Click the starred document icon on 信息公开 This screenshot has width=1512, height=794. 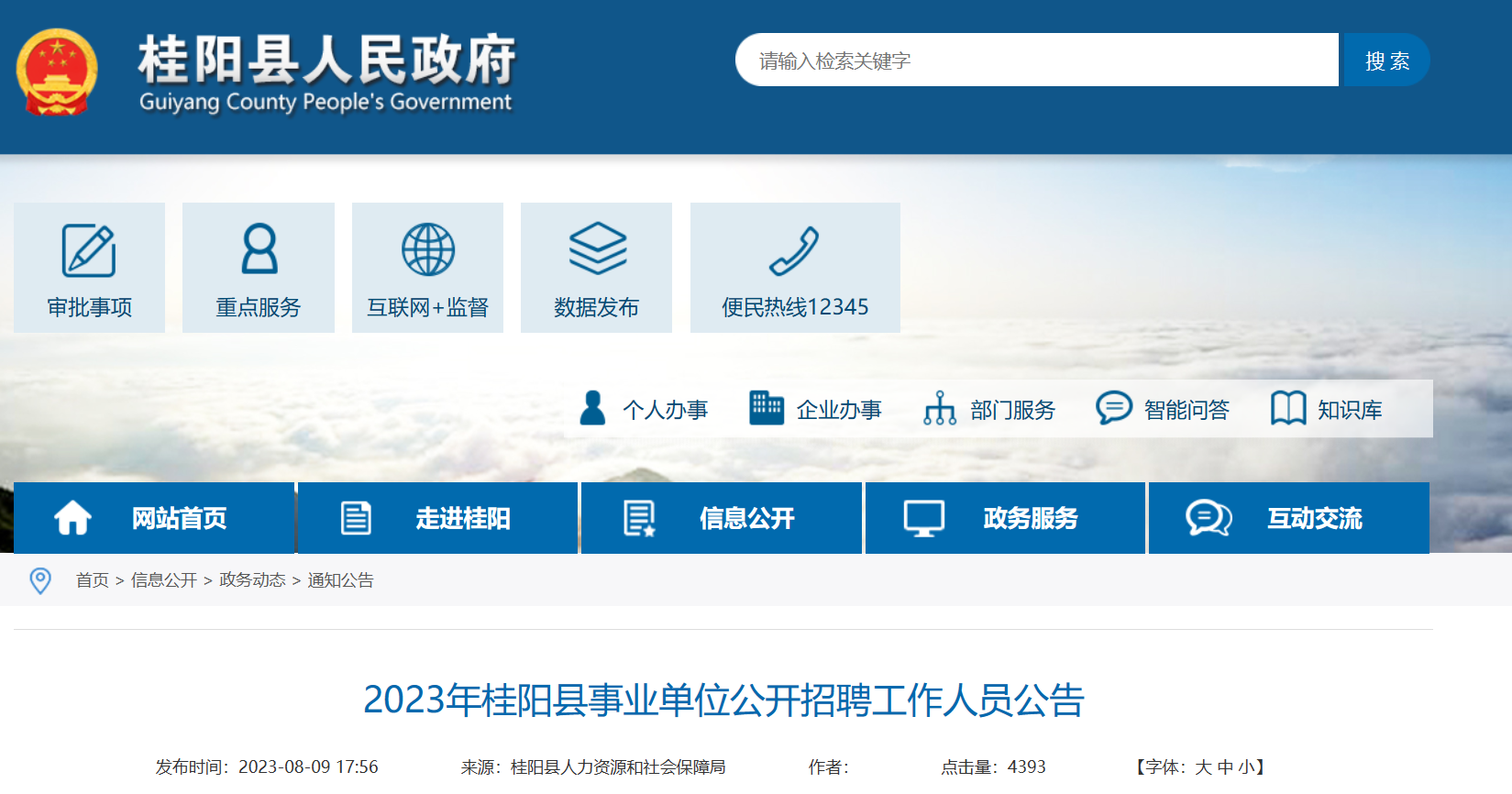pos(639,518)
